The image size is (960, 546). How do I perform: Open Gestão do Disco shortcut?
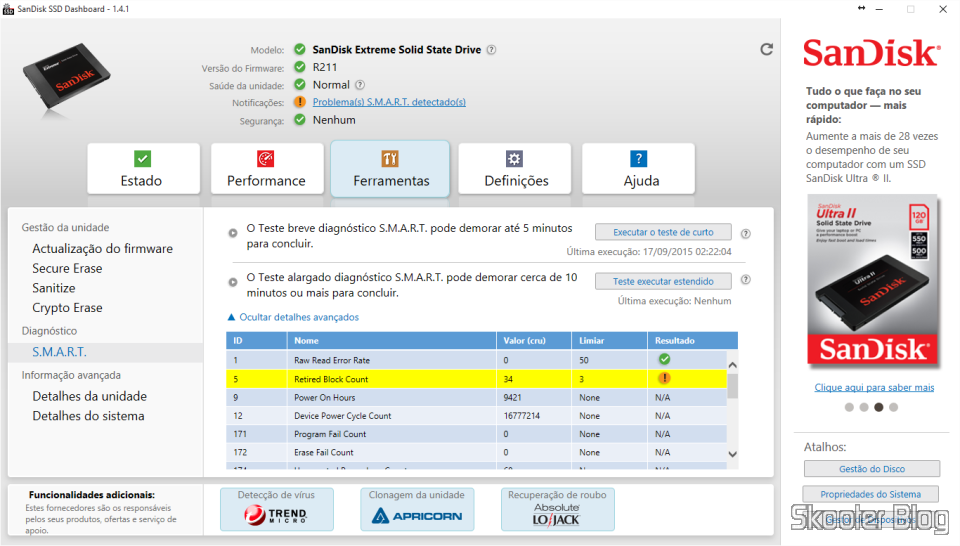[872, 469]
